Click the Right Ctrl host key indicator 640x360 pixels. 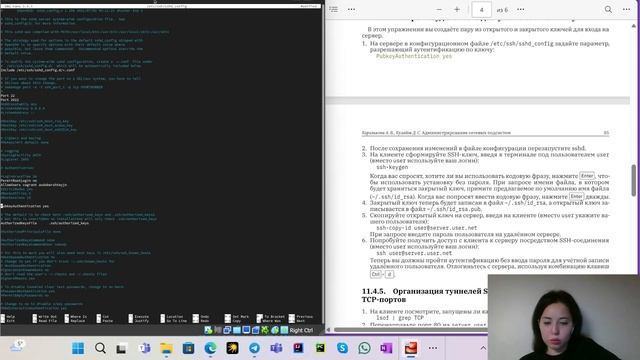pyautogui.click(x=301, y=330)
